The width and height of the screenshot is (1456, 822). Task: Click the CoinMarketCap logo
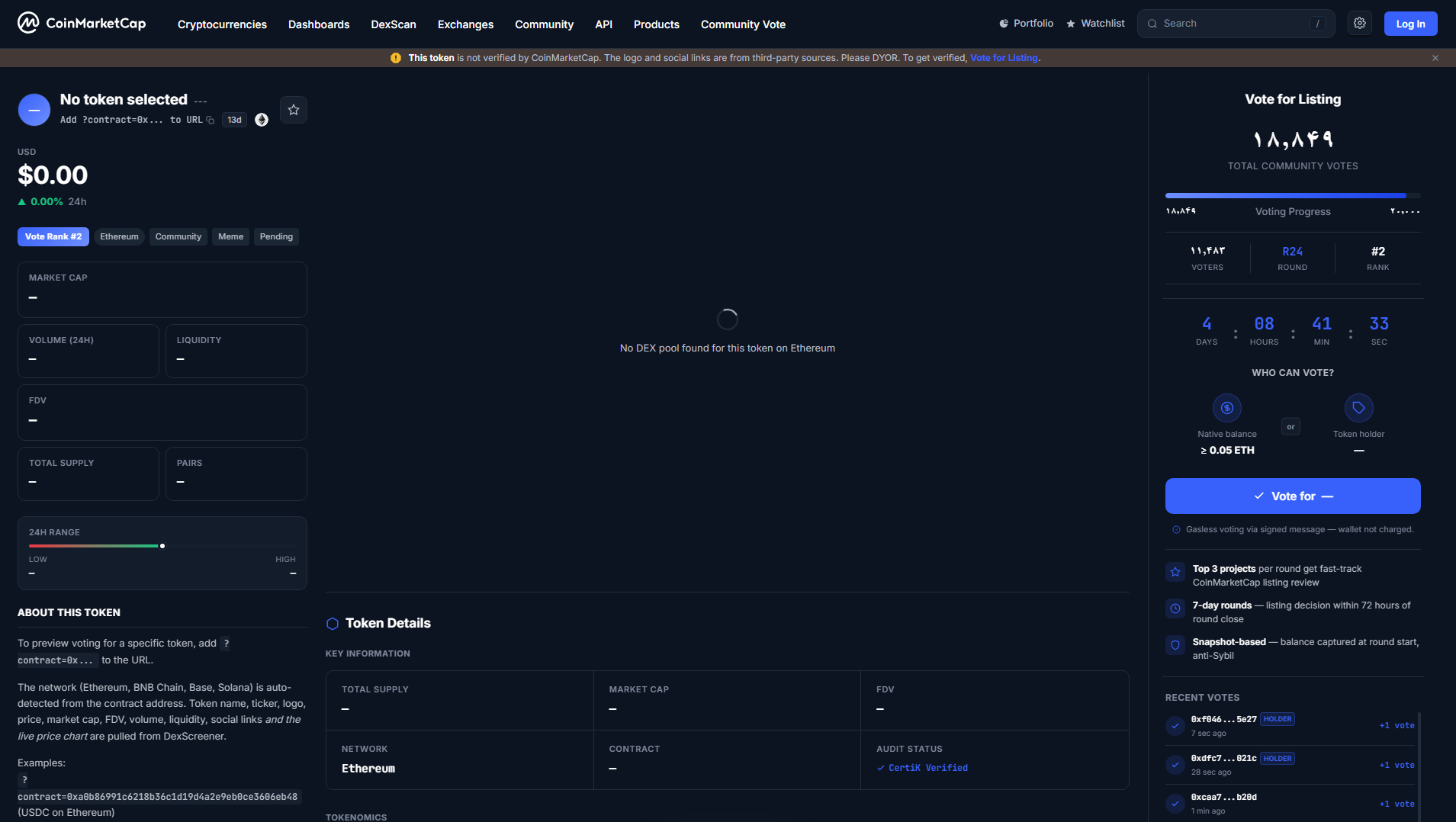click(82, 24)
